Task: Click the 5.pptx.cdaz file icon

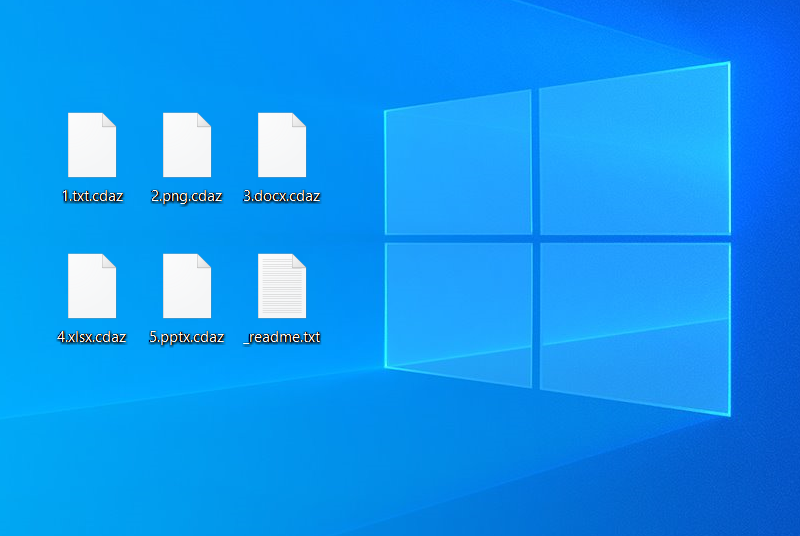Action: [x=187, y=286]
